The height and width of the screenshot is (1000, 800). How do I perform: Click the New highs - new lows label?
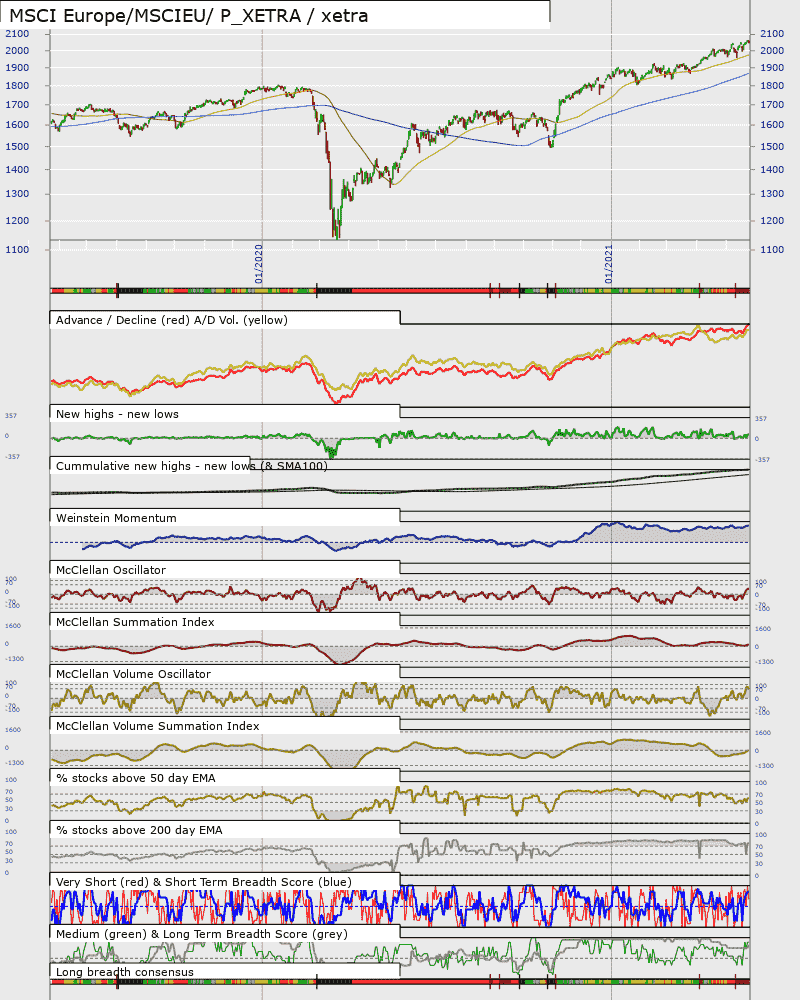coord(117,414)
